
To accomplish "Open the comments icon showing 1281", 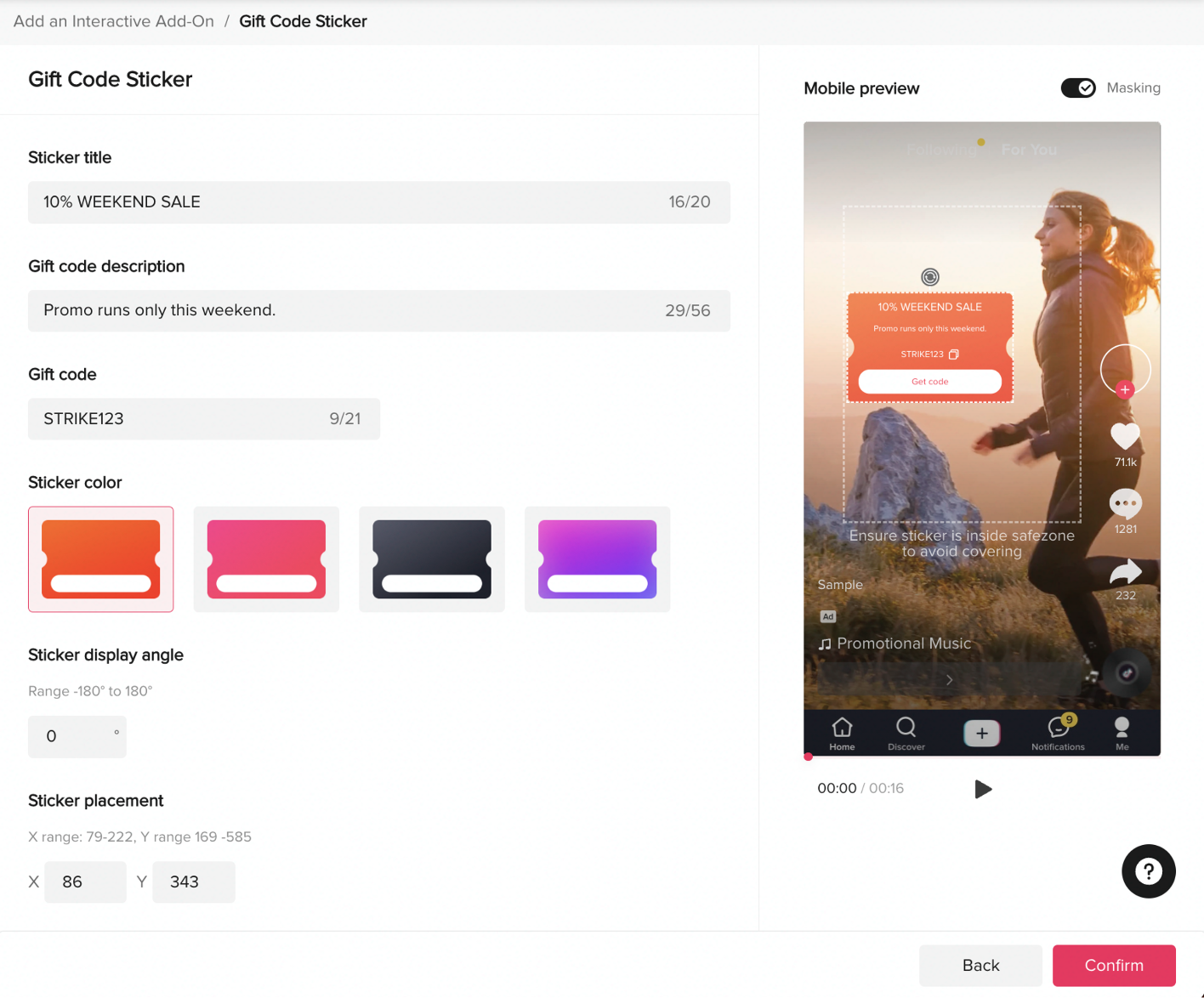I will (x=1125, y=505).
